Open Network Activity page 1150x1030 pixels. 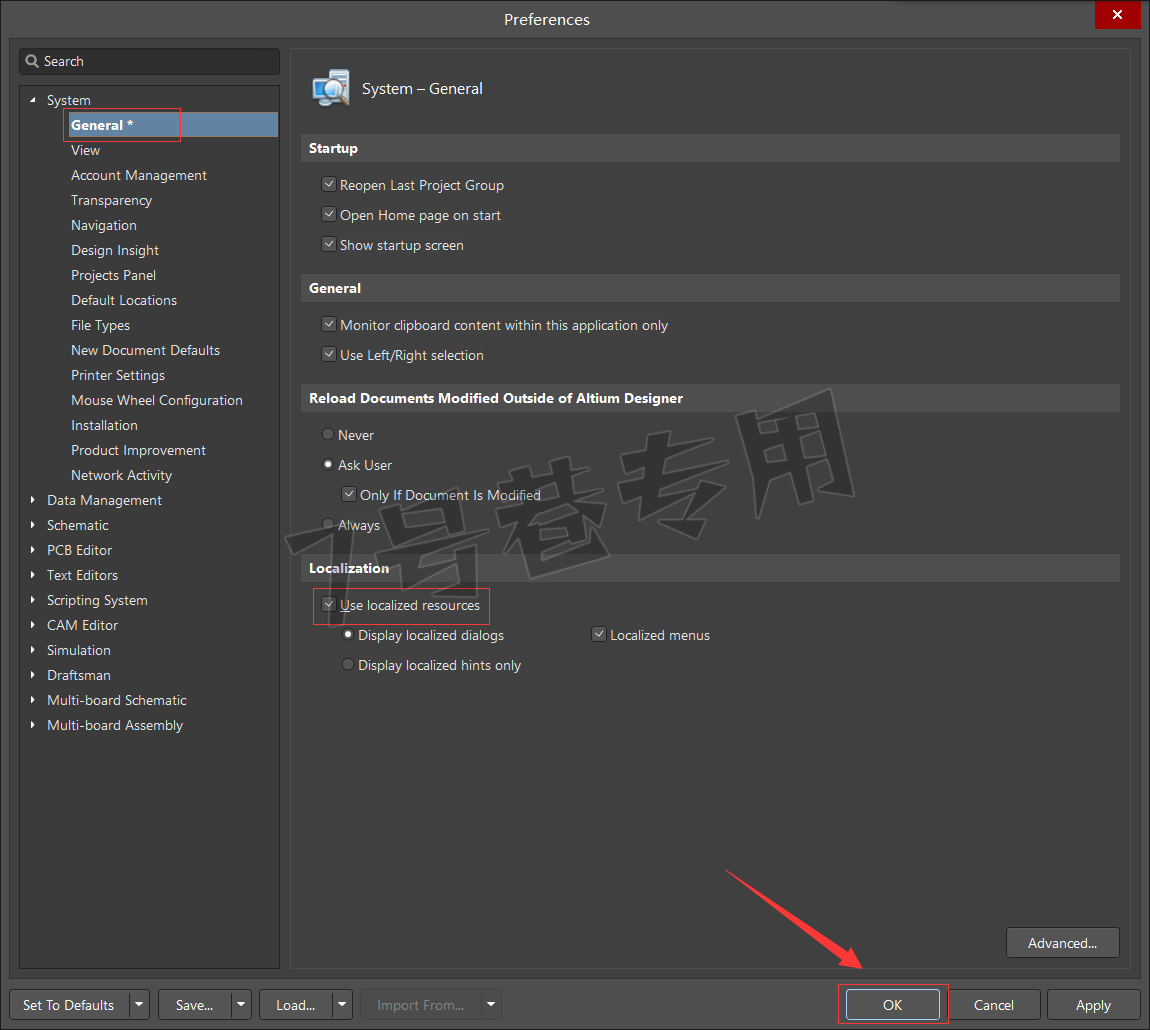[122, 475]
